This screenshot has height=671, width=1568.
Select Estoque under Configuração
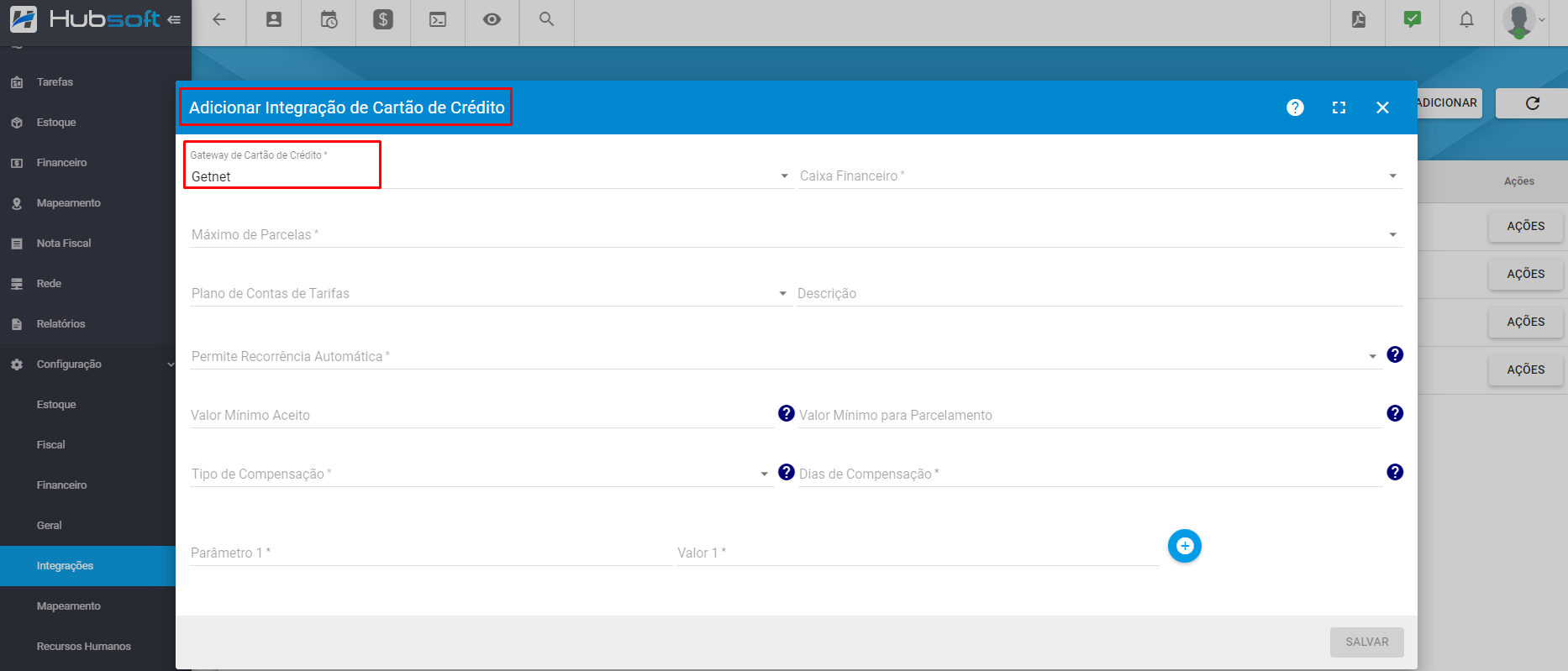point(87,405)
